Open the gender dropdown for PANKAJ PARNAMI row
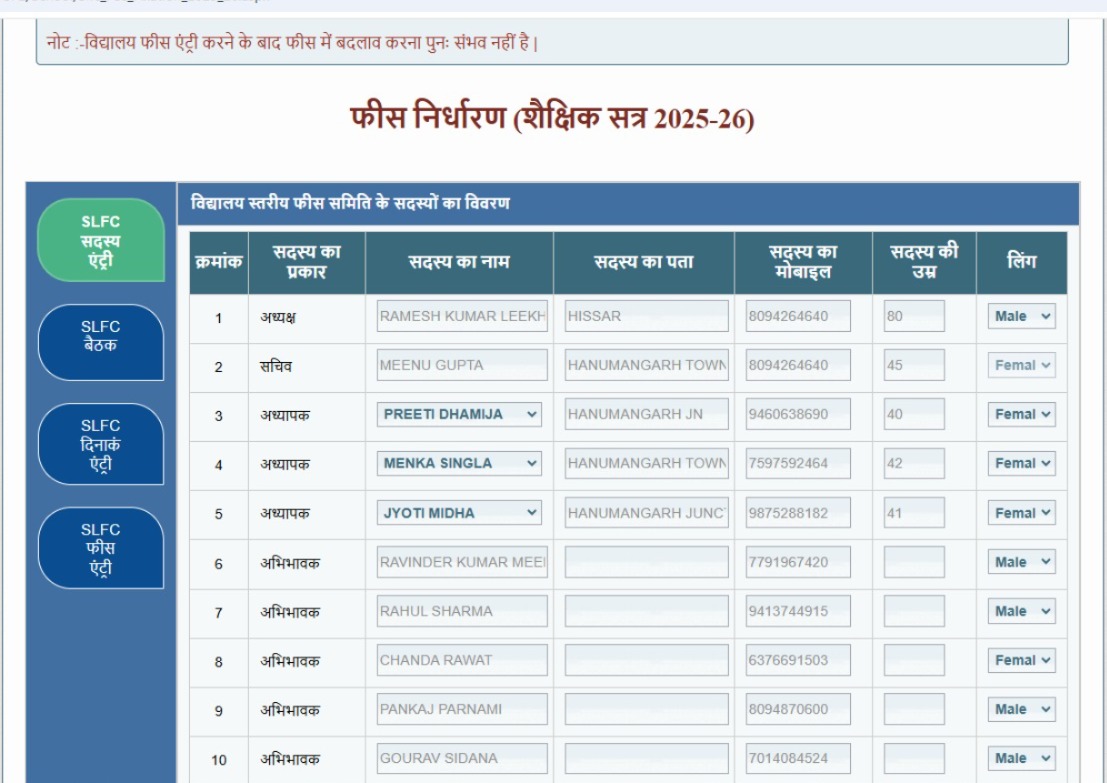1107x783 pixels. click(x=1022, y=709)
